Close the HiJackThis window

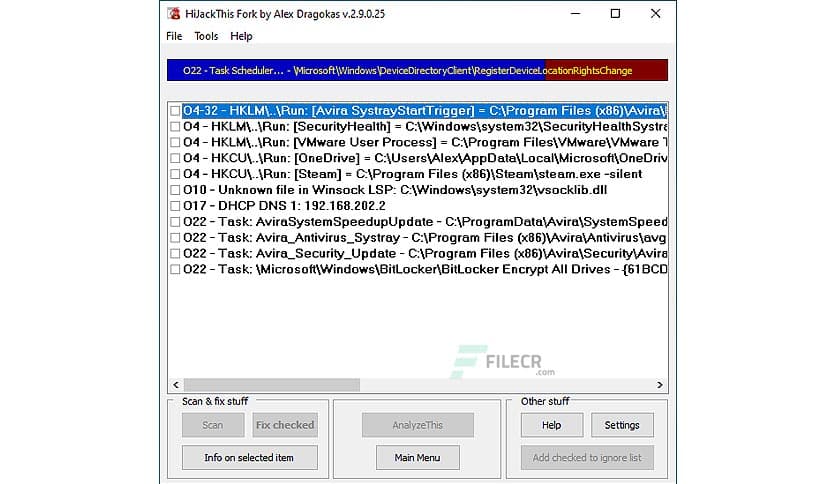click(x=655, y=14)
